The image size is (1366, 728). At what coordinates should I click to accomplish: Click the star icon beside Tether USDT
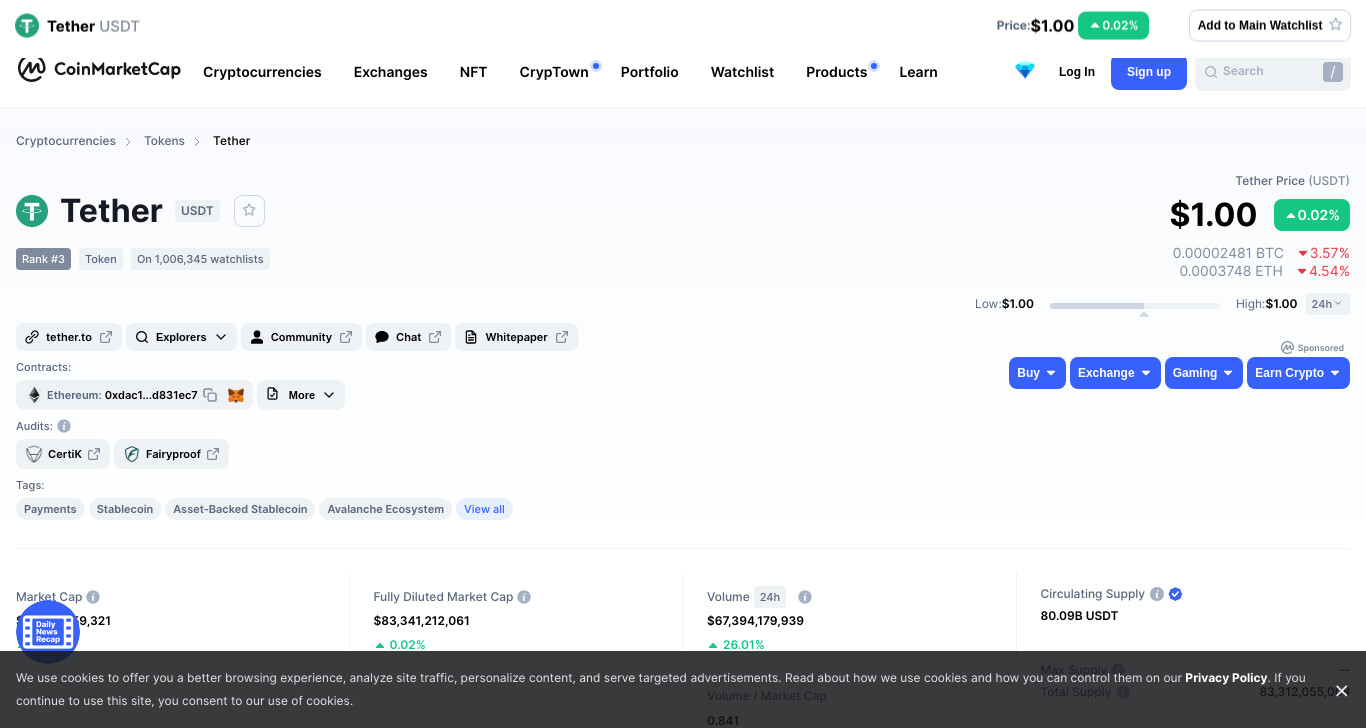coord(249,210)
